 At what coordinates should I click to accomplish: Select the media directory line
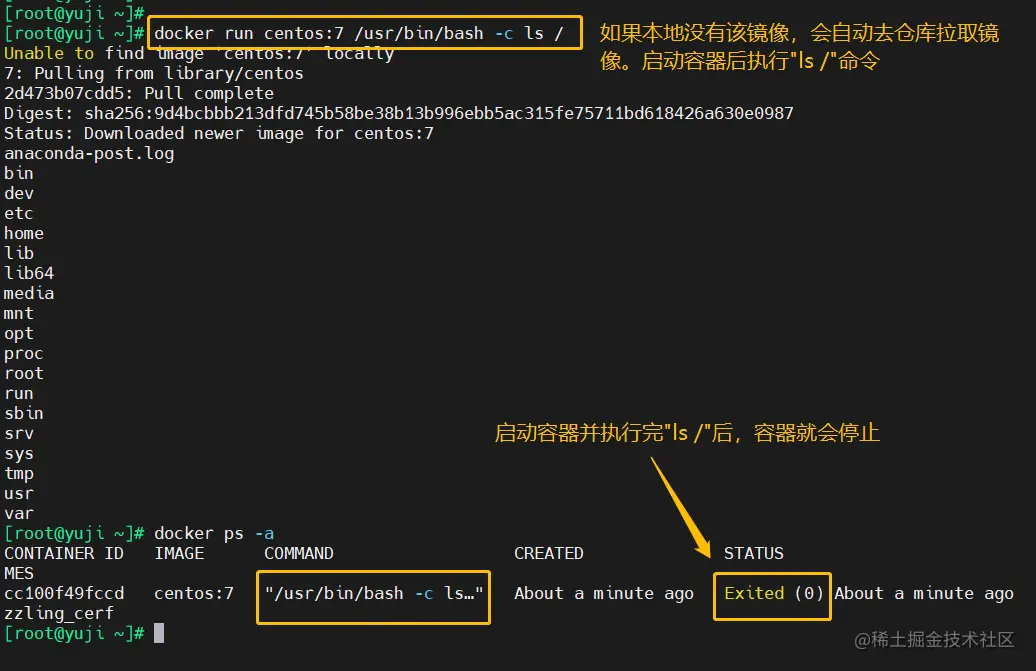[x=29, y=293]
